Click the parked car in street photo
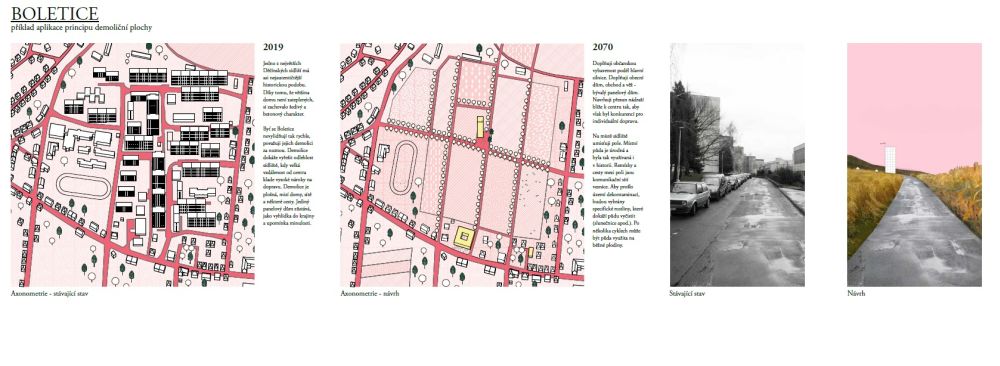Viewport: 1000px width, 366px height. (690, 198)
